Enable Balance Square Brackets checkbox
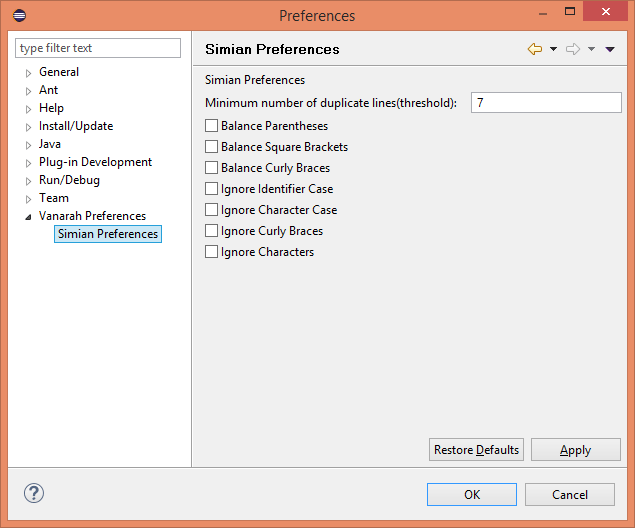The width and height of the screenshot is (635, 528). (x=211, y=147)
